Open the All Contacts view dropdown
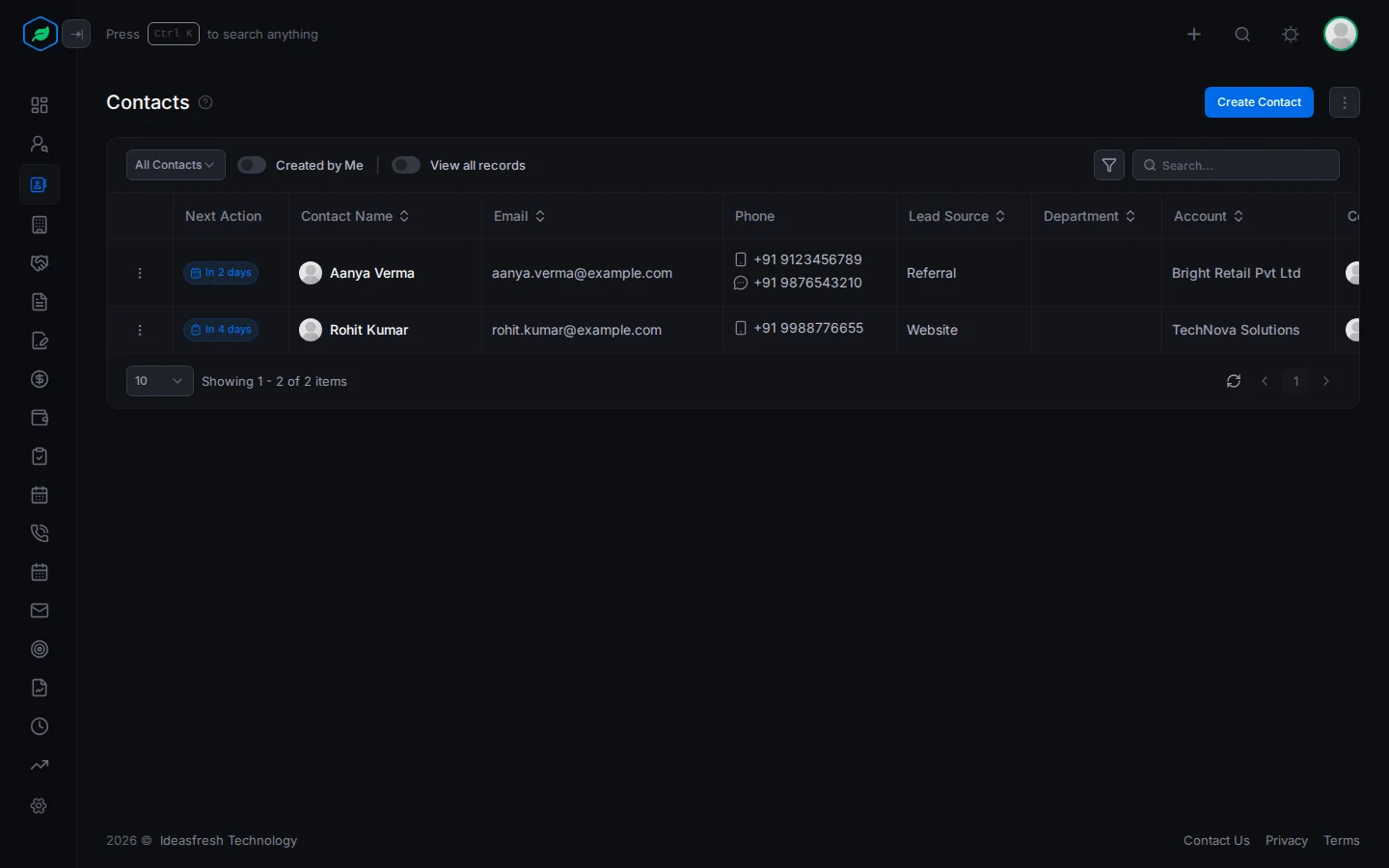 tap(176, 165)
